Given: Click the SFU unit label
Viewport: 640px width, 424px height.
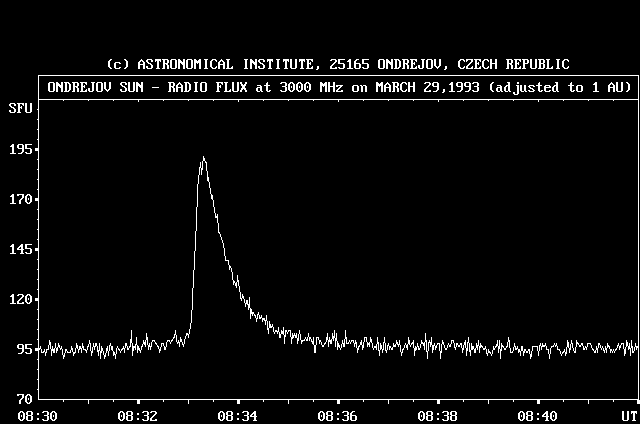Looking at the screenshot, I should click(x=19, y=106).
